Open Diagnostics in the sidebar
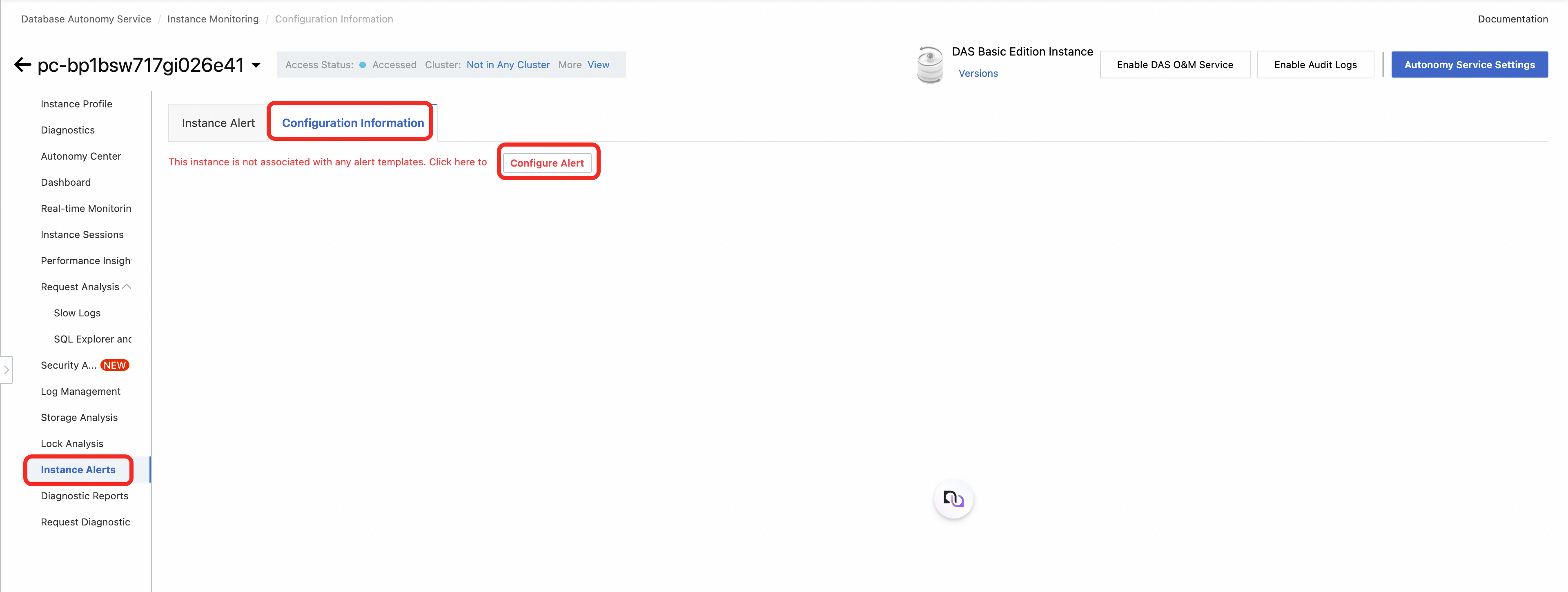Viewport: 1568px width, 592px height. [x=67, y=130]
